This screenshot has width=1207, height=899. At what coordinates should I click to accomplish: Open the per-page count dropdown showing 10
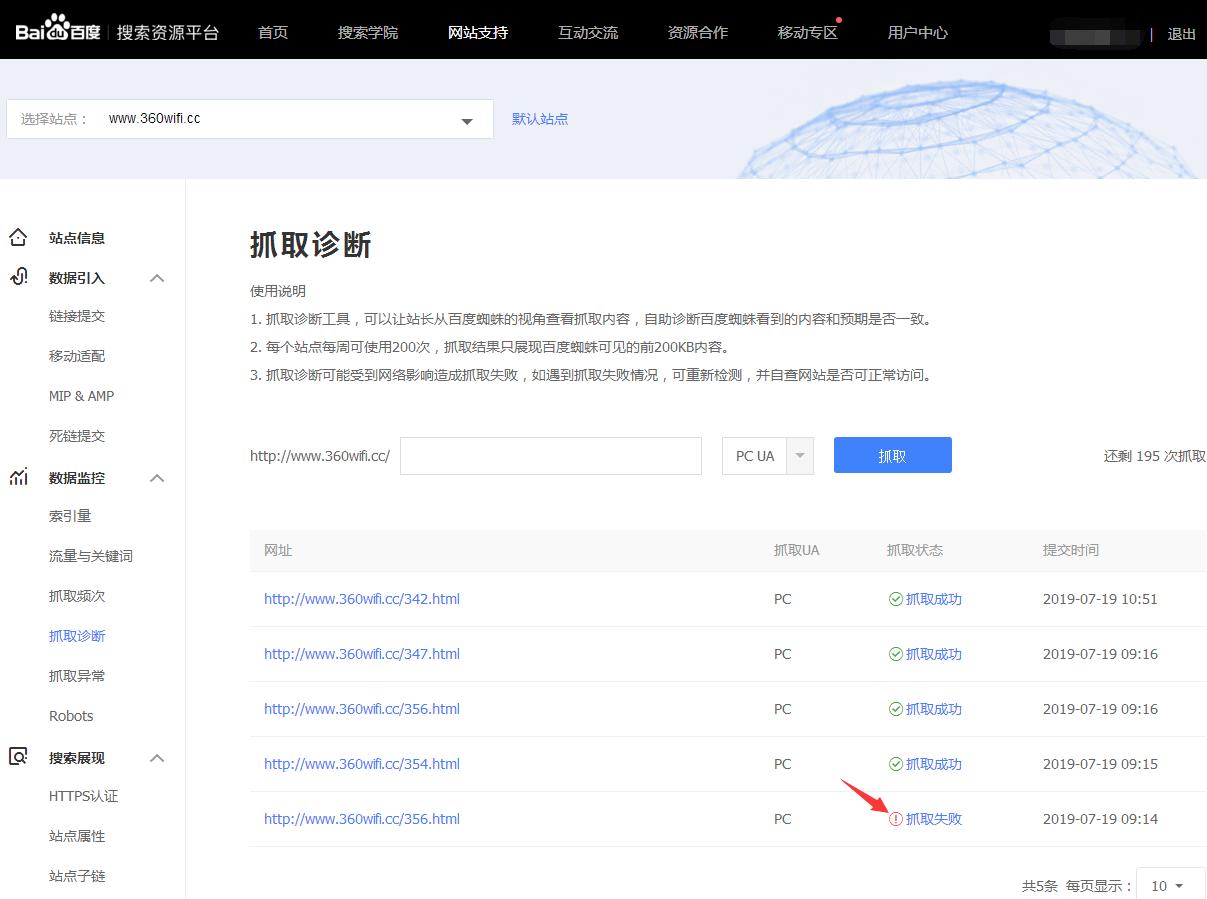pyautogui.click(x=1169, y=886)
